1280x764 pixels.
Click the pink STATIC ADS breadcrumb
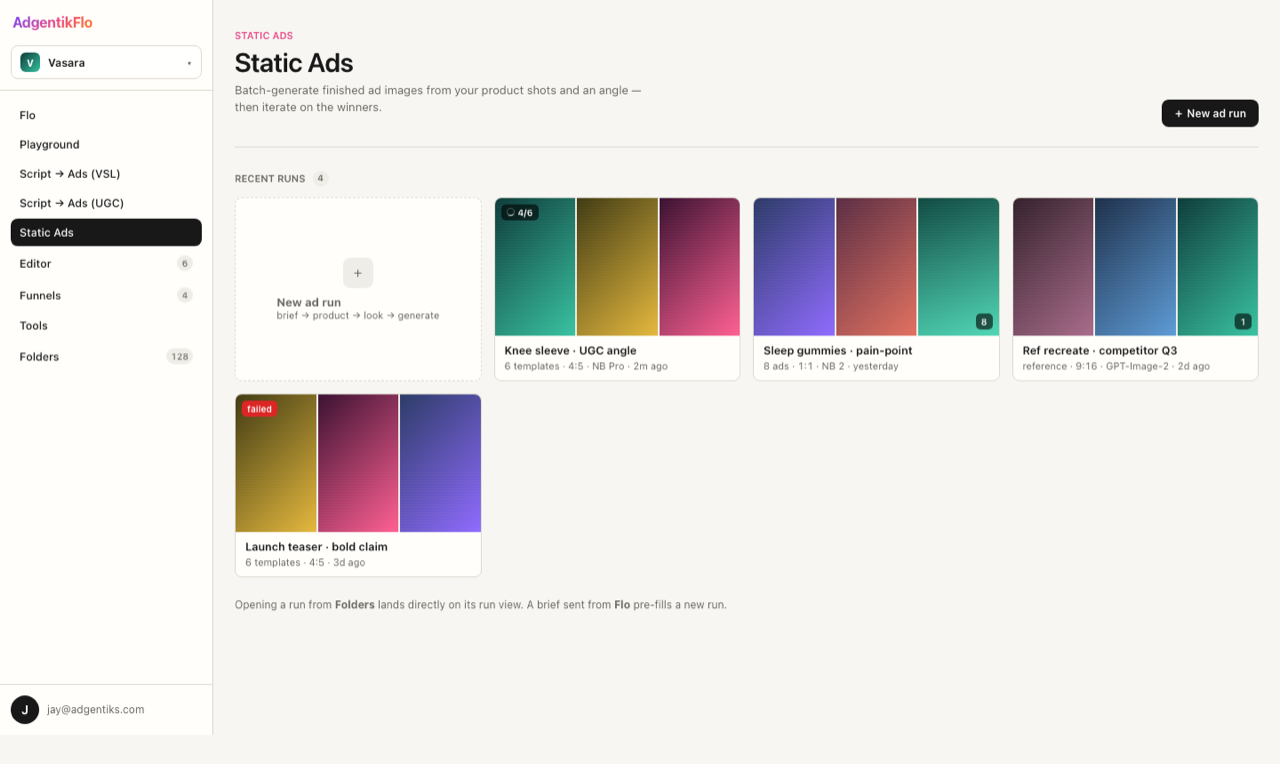[264, 36]
